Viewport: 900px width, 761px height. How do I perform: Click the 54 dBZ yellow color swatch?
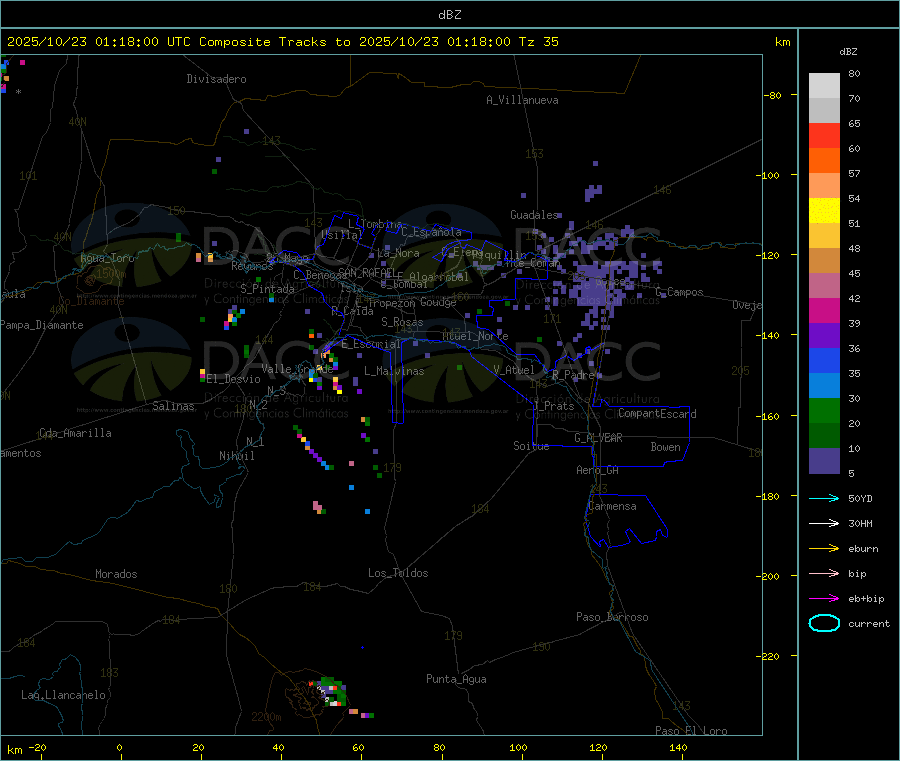click(x=824, y=211)
